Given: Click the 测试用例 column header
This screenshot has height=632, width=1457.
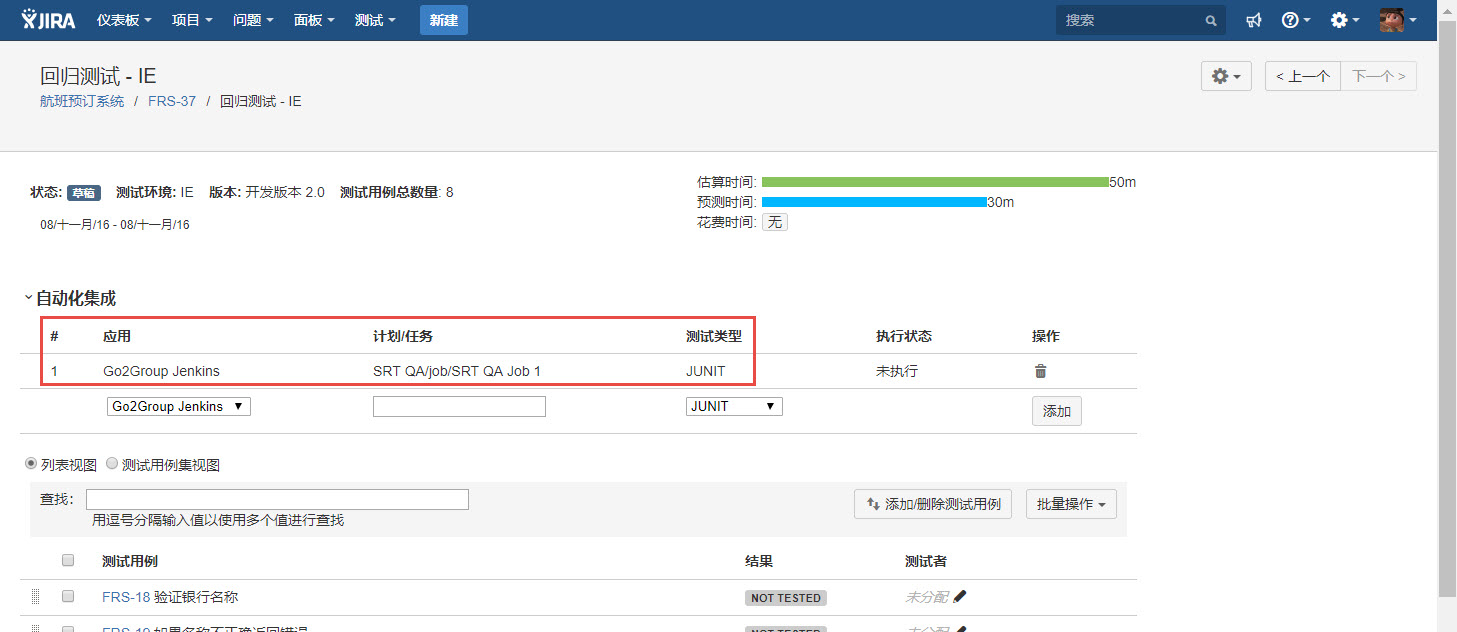Looking at the screenshot, I should click(x=130, y=561).
